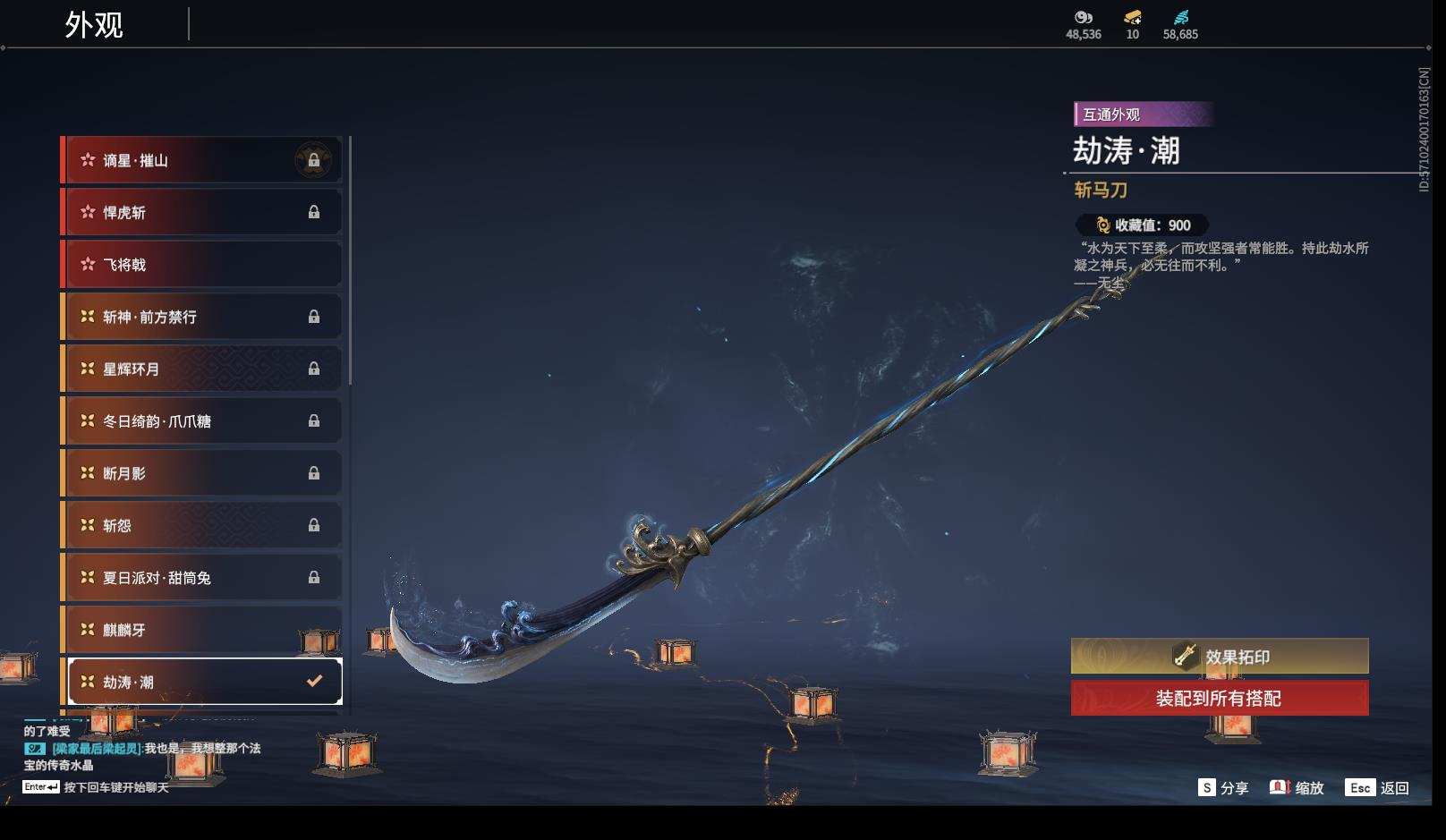Click the appearance list scrollbar
Viewport: 1446px width, 840px height.
point(350,260)
